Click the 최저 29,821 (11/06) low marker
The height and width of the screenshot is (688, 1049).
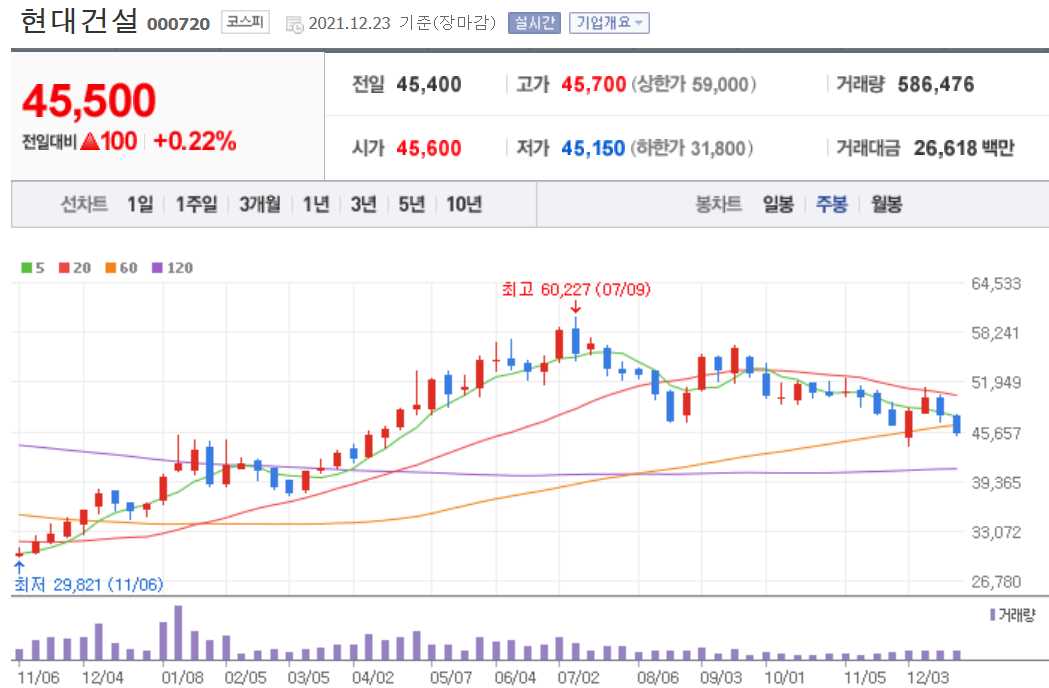coord(88,584)
